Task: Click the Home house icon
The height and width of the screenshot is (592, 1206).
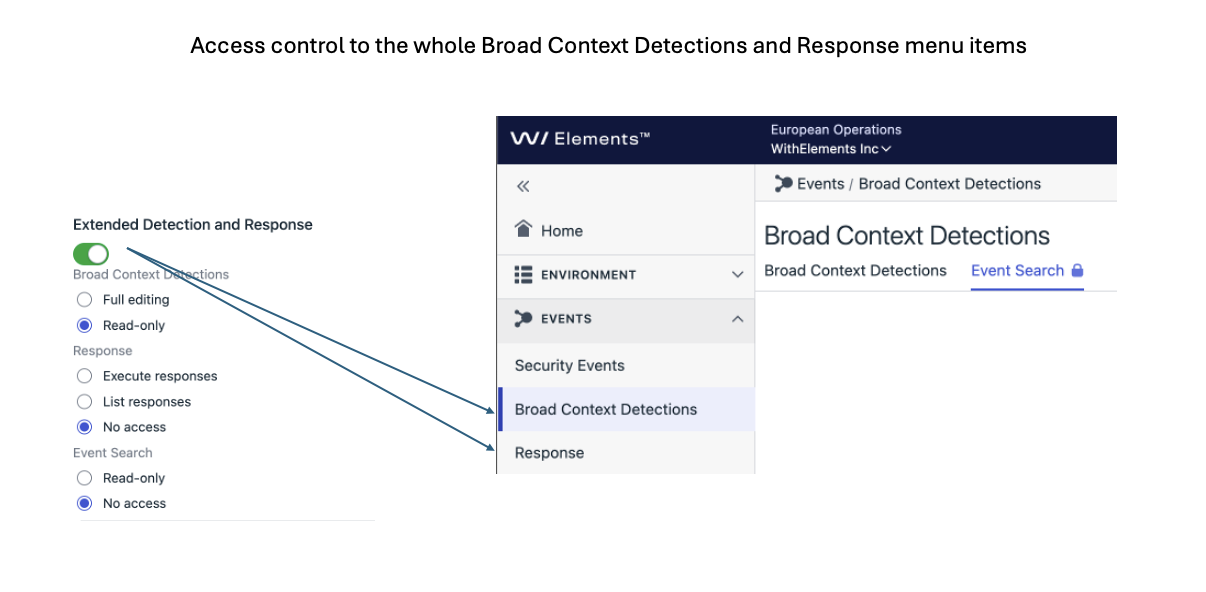Action: click(523, 229)
